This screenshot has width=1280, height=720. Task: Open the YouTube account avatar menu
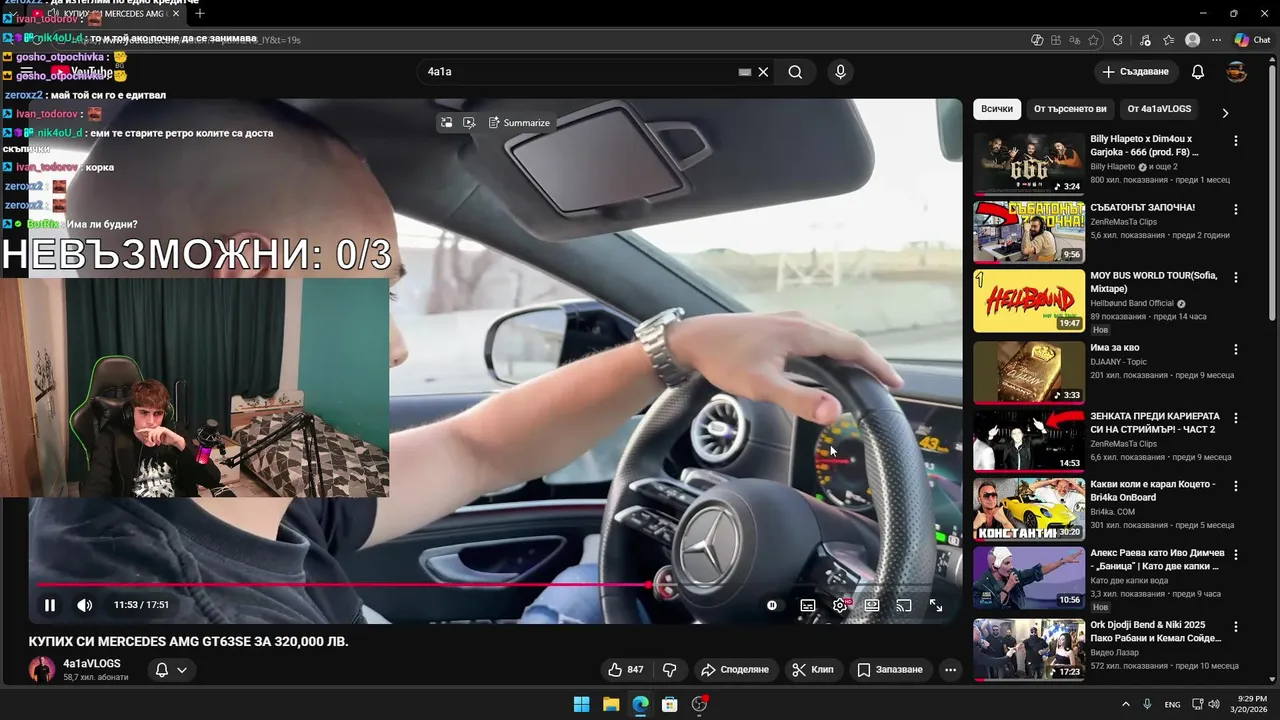(x=1237, y=72)
